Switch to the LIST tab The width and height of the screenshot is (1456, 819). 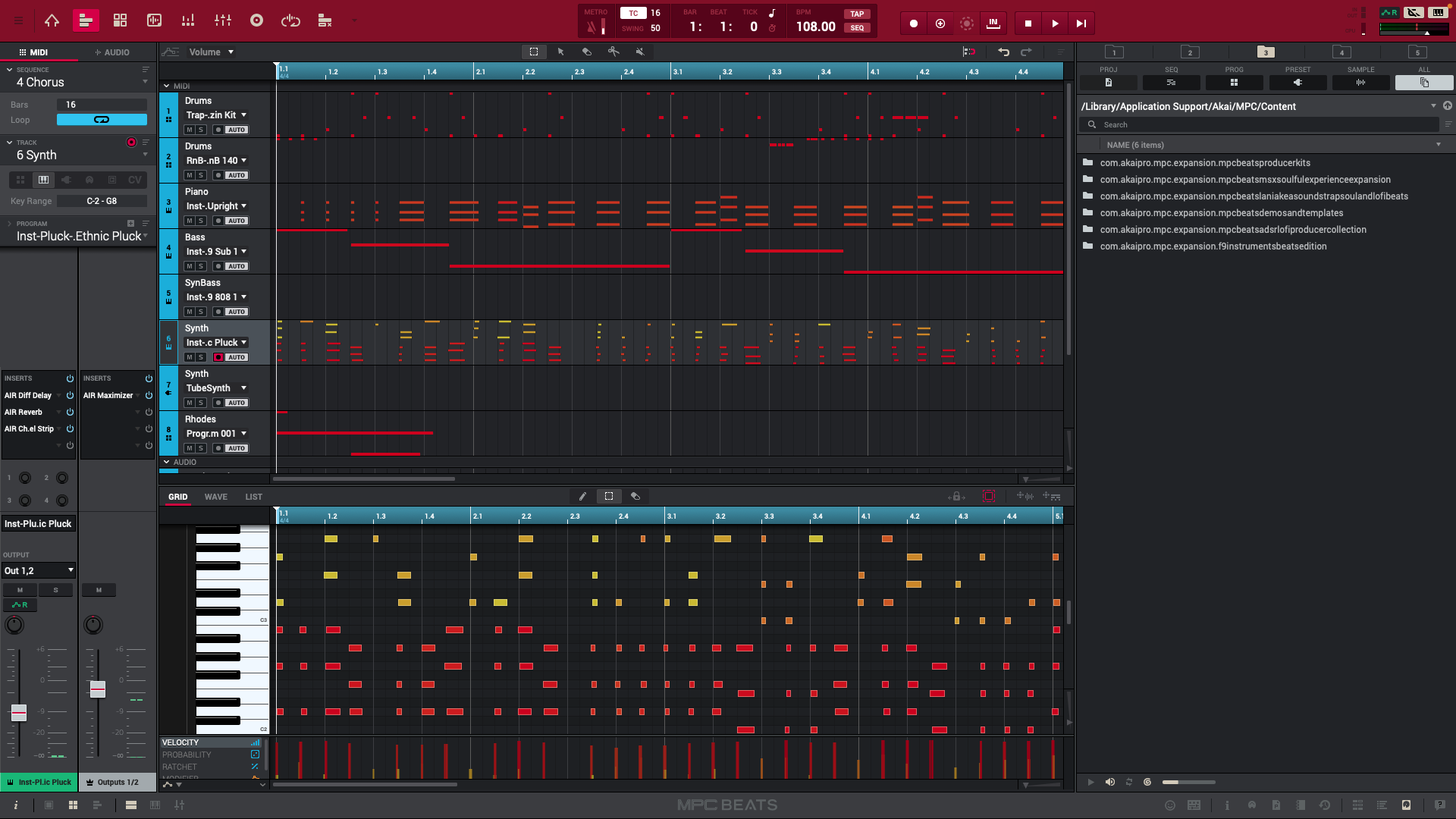[254, 497]
